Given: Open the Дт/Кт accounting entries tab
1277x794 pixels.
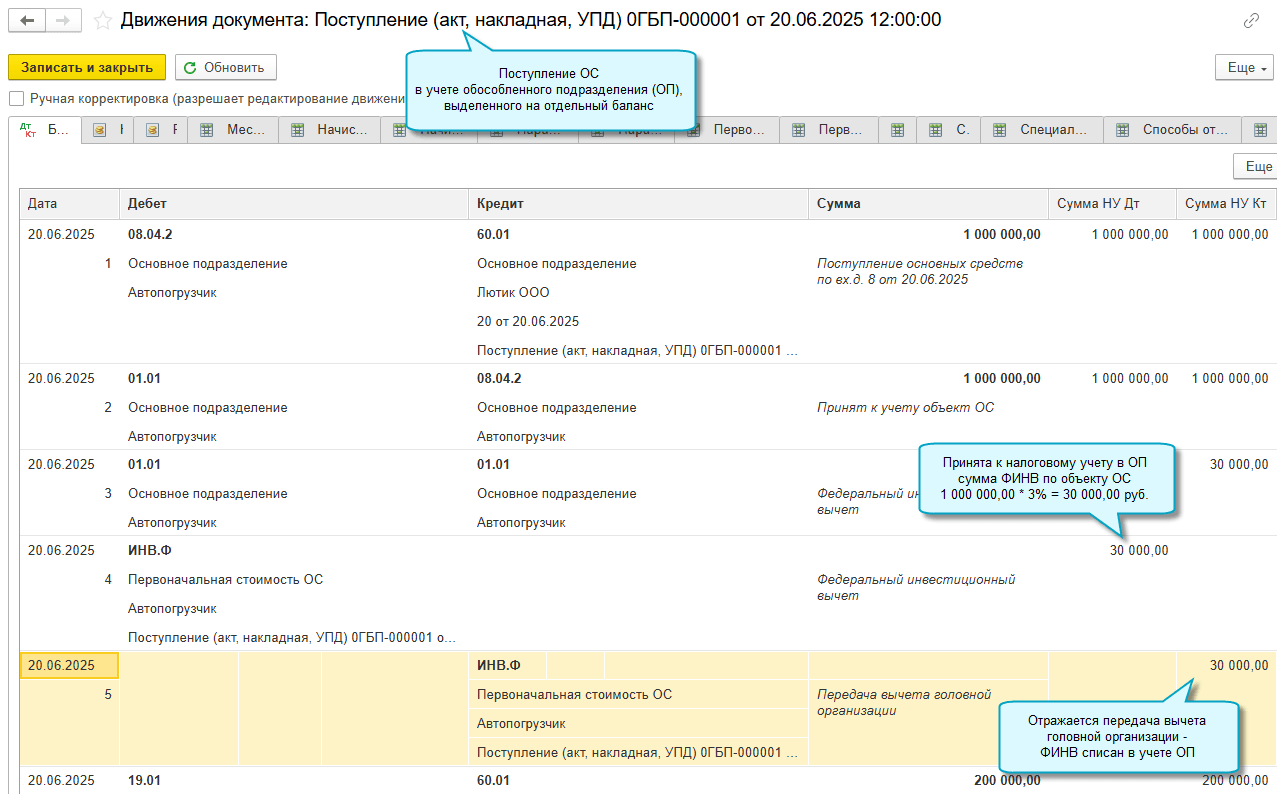Looking at the screenshot, I should pyautogui.click(x=45, y=130).
